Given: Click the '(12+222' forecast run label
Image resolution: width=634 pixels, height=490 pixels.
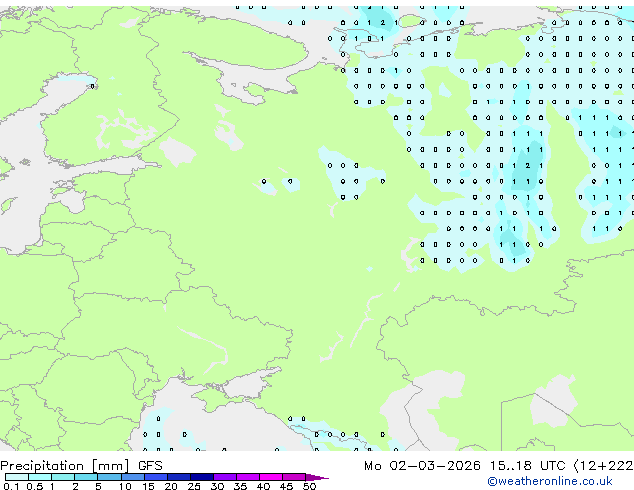Looking at the screenshot, I should tap(604, 466).
